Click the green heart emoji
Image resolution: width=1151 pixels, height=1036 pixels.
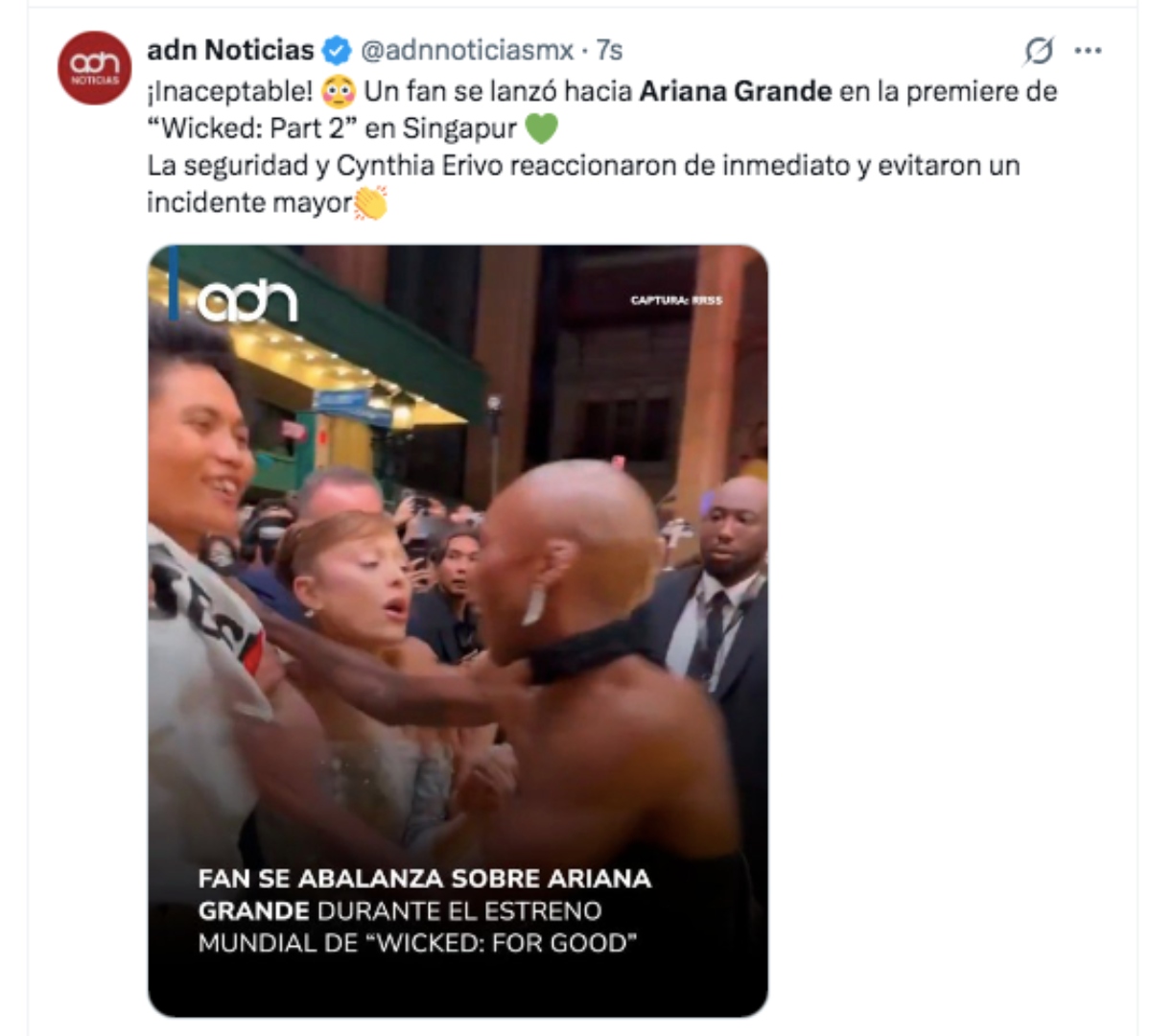(541, 129)
